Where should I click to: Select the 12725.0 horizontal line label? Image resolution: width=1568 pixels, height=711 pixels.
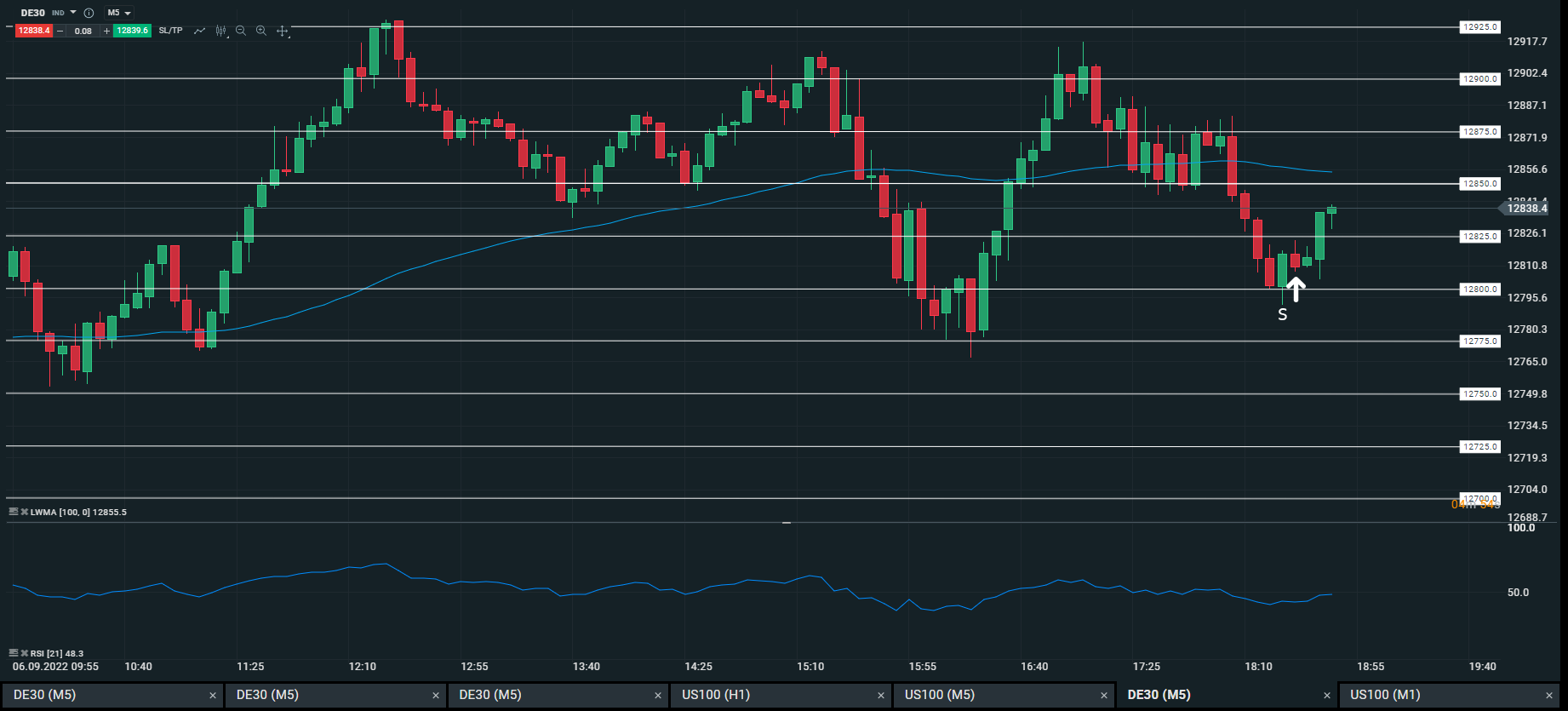pos(1480,447)
